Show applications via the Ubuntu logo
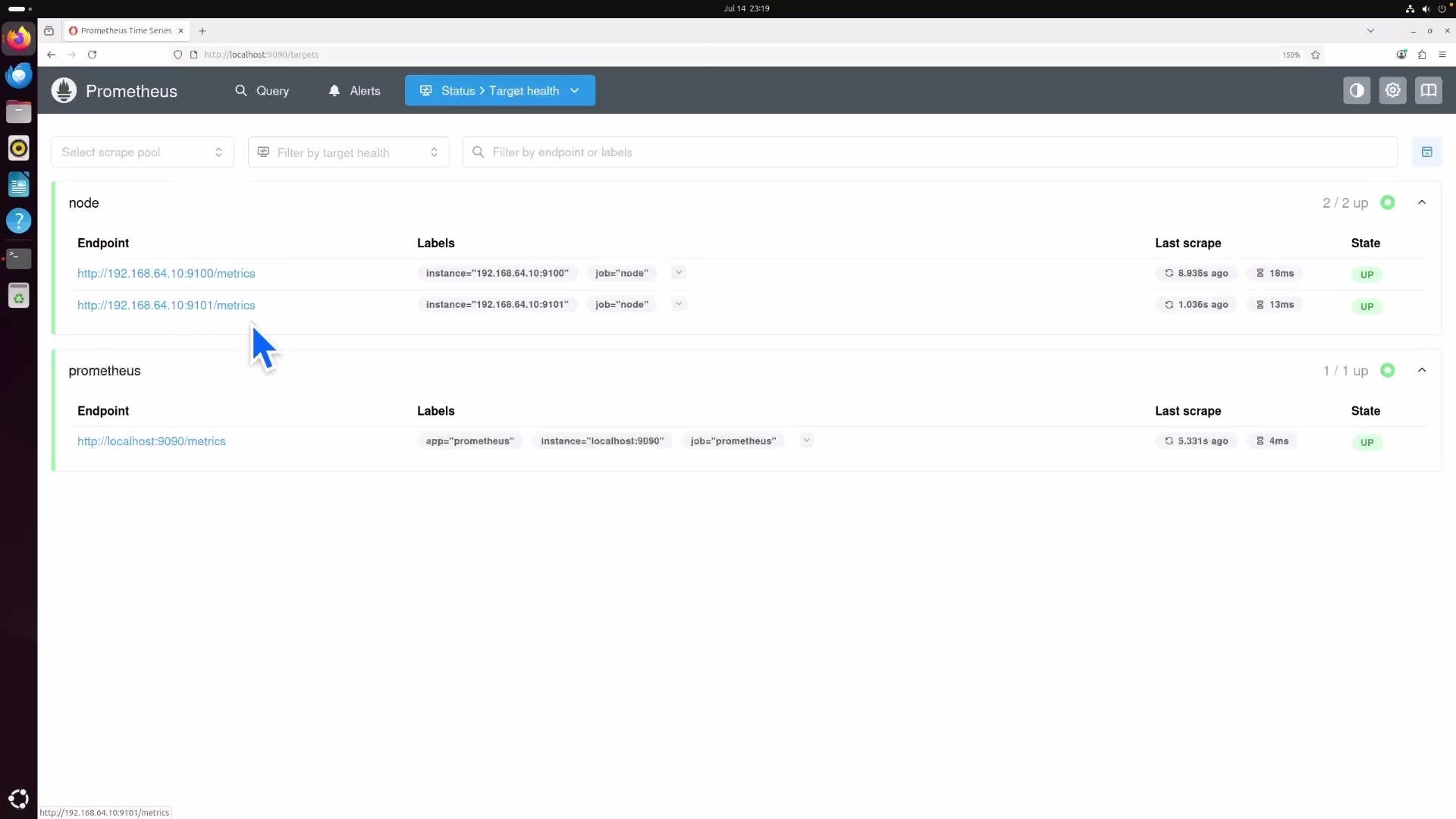Viewport: 1456px width, 819px height. [x=18, y=799]
